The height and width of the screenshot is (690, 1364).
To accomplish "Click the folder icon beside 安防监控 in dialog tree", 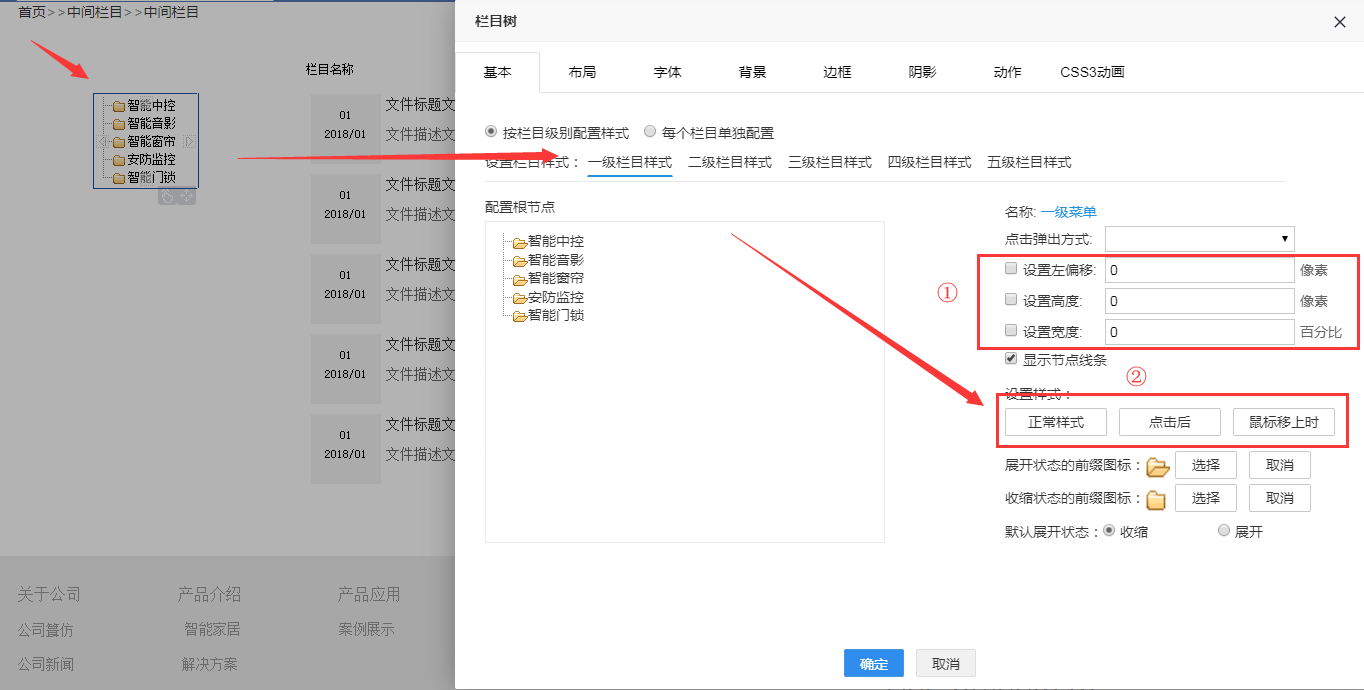I will tap(519, 299).
